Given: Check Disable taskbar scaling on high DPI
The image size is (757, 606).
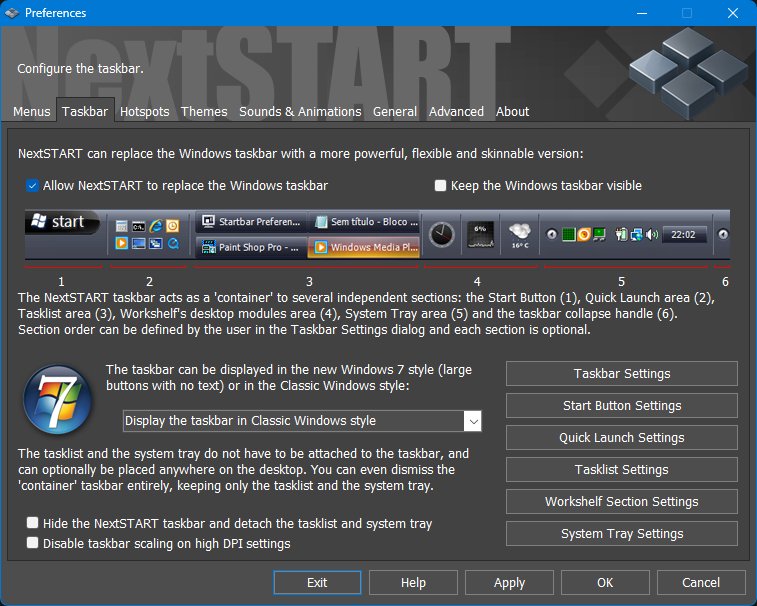Looking at the screenshot, I should 32,543.
